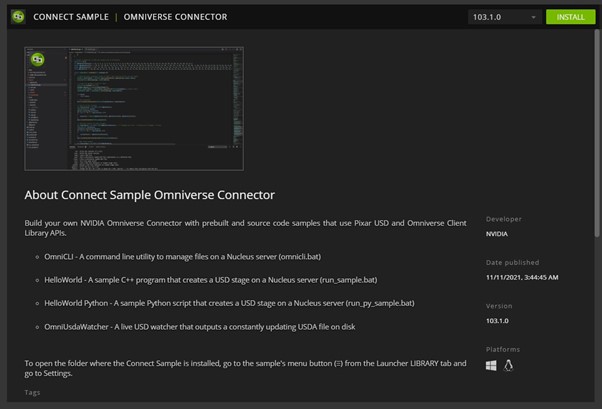Click the Windows platform icon
602x409 pixels.
point(491,366)
